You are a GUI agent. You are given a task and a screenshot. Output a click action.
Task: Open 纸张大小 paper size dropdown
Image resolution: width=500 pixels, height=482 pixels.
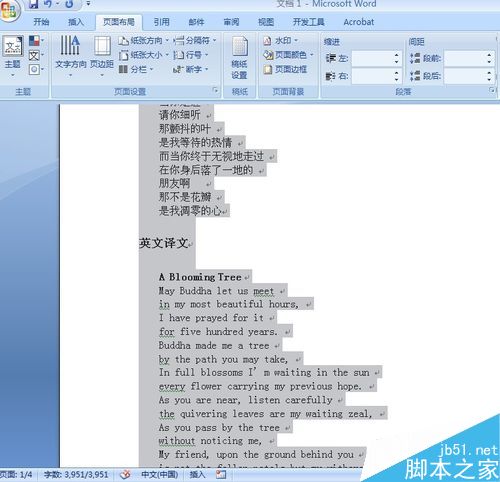[x=144, y=55]
